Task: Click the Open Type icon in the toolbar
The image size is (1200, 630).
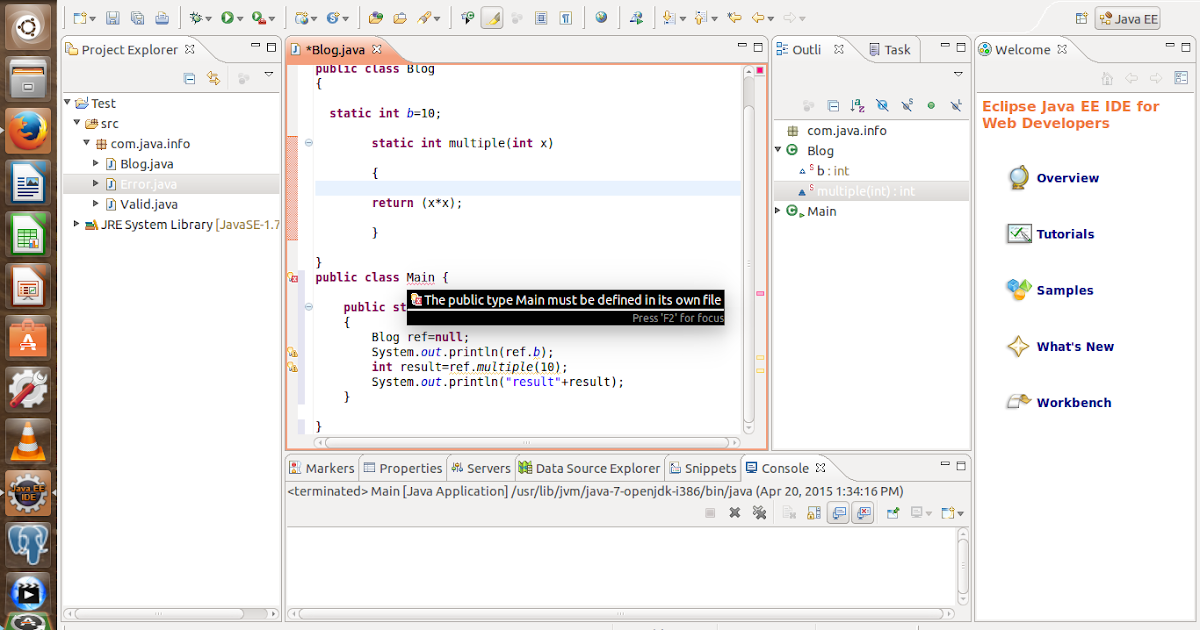Action: [x=375, y=18]
